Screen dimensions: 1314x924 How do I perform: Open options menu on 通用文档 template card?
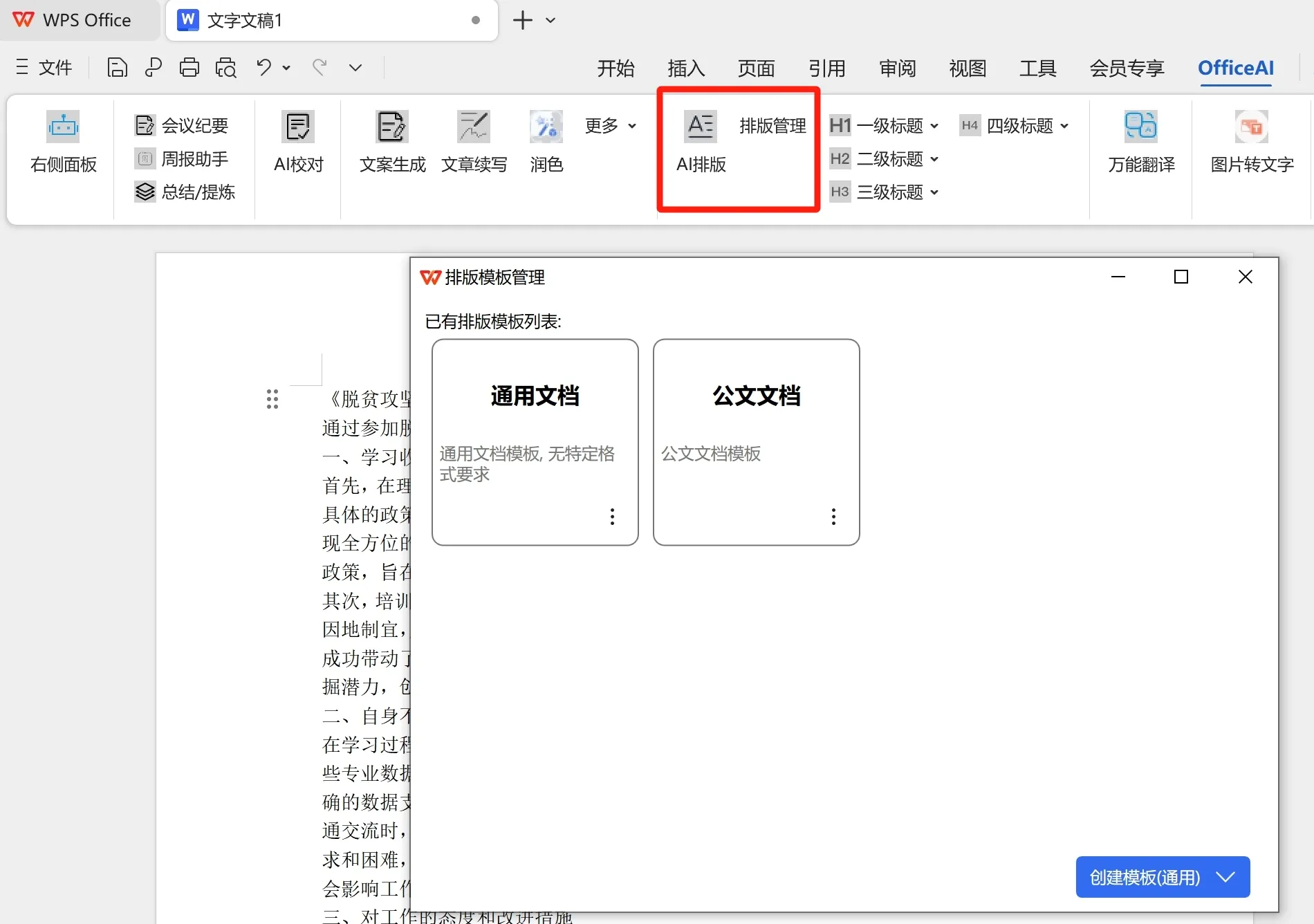point(611,517)
